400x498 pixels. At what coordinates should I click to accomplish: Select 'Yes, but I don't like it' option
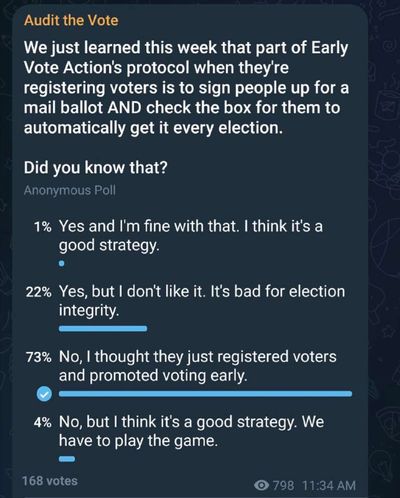[202, 301]
